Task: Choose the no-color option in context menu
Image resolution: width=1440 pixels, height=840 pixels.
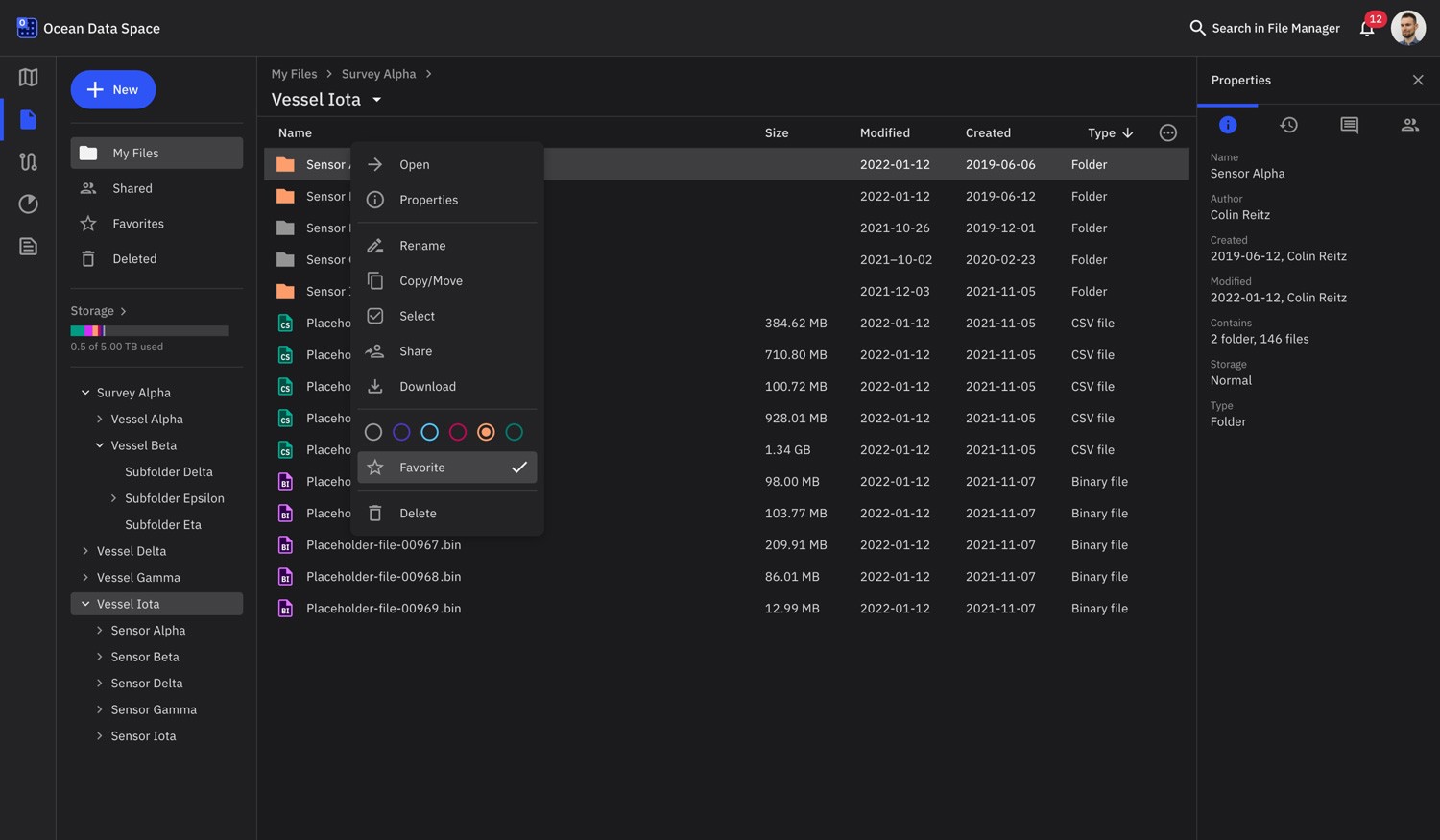Action: [373, 432]
